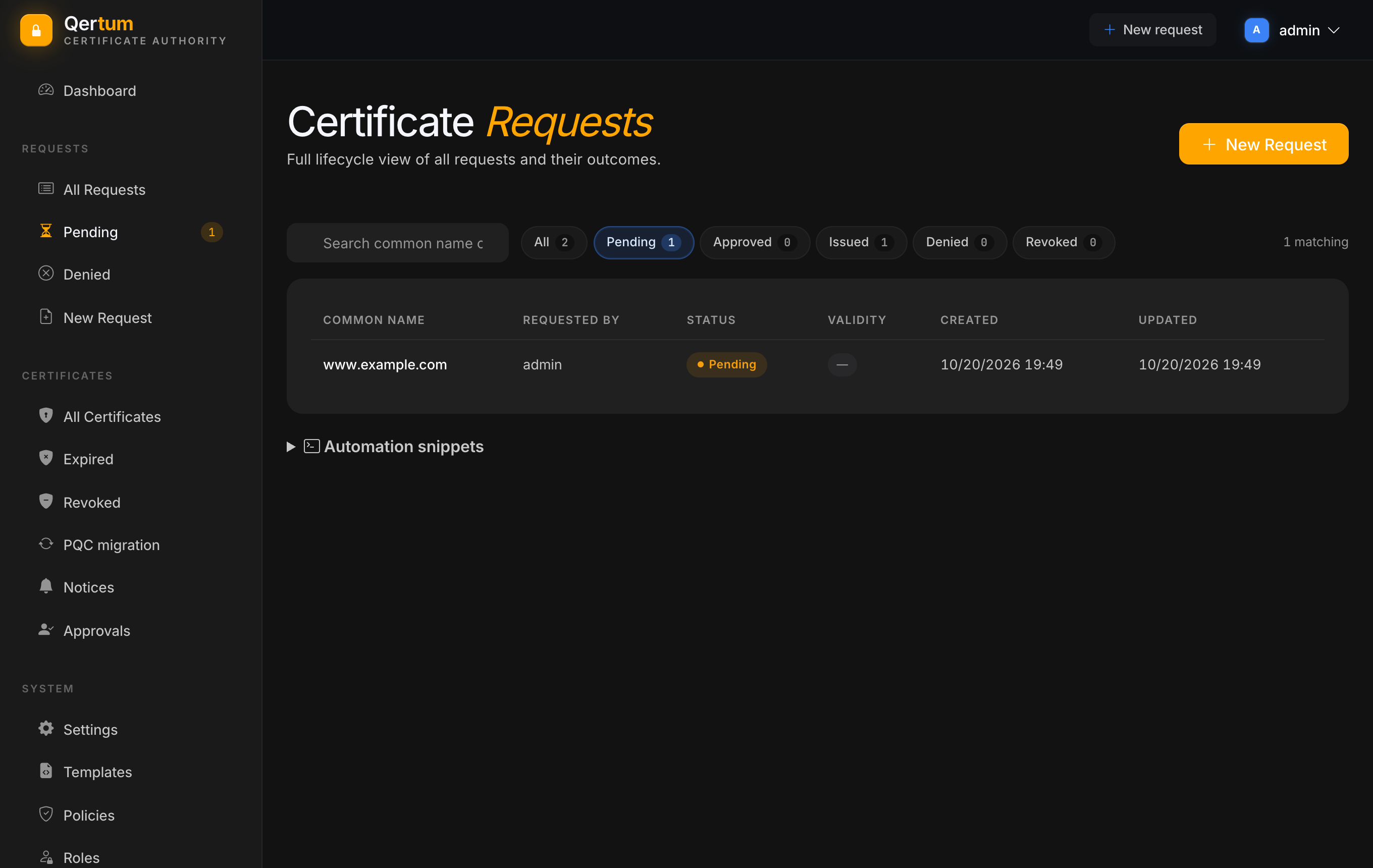Open the admin user dropdown chevron
1373x868 pixels.
1334,30
